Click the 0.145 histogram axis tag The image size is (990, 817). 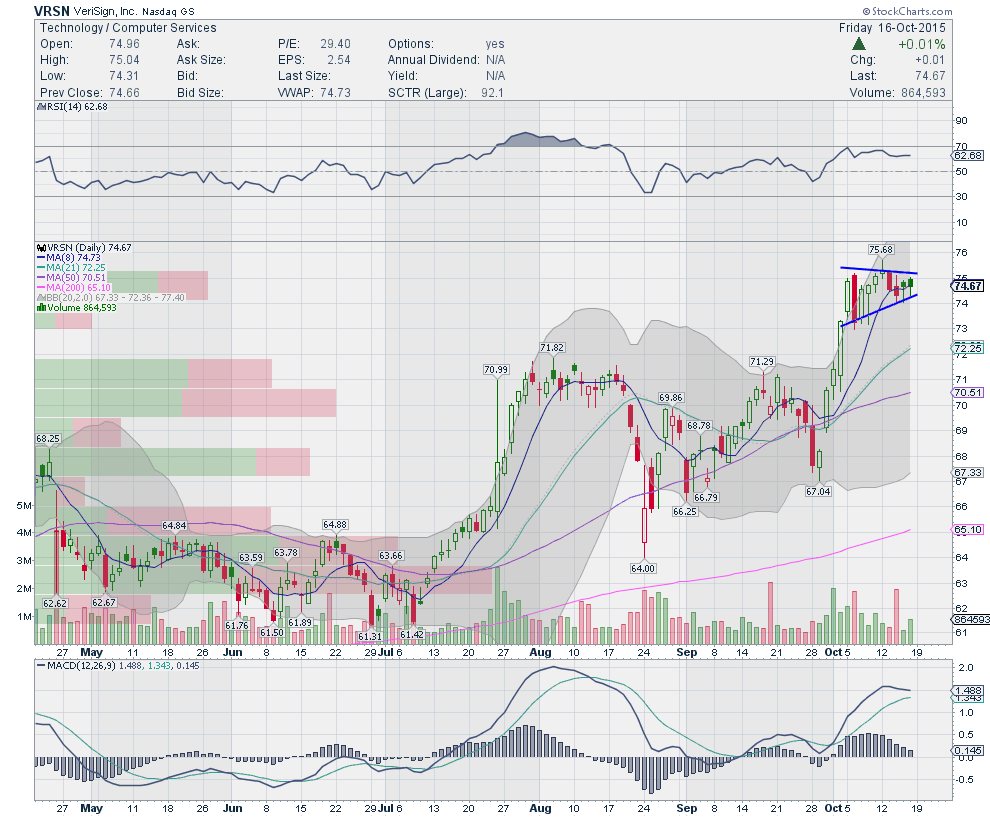point(968,751)
